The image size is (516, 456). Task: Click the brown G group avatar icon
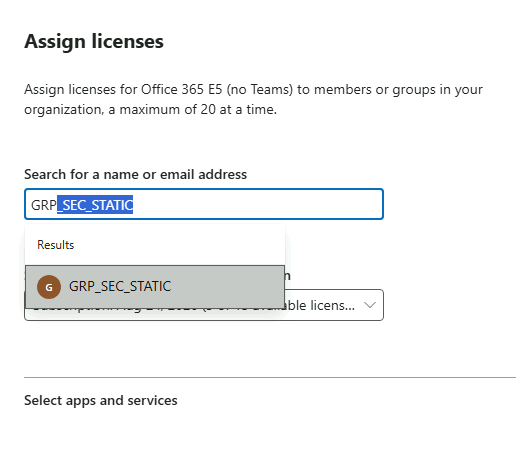point(49,287)
